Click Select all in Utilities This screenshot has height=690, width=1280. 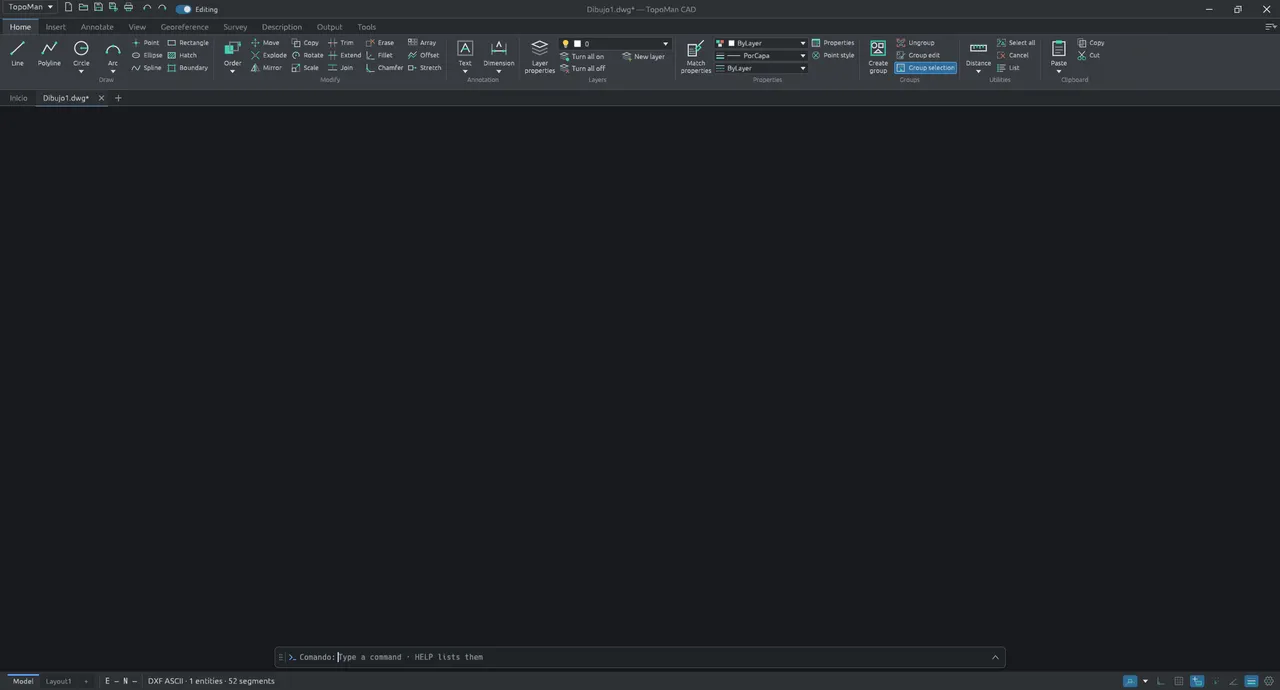(1016, 43)
